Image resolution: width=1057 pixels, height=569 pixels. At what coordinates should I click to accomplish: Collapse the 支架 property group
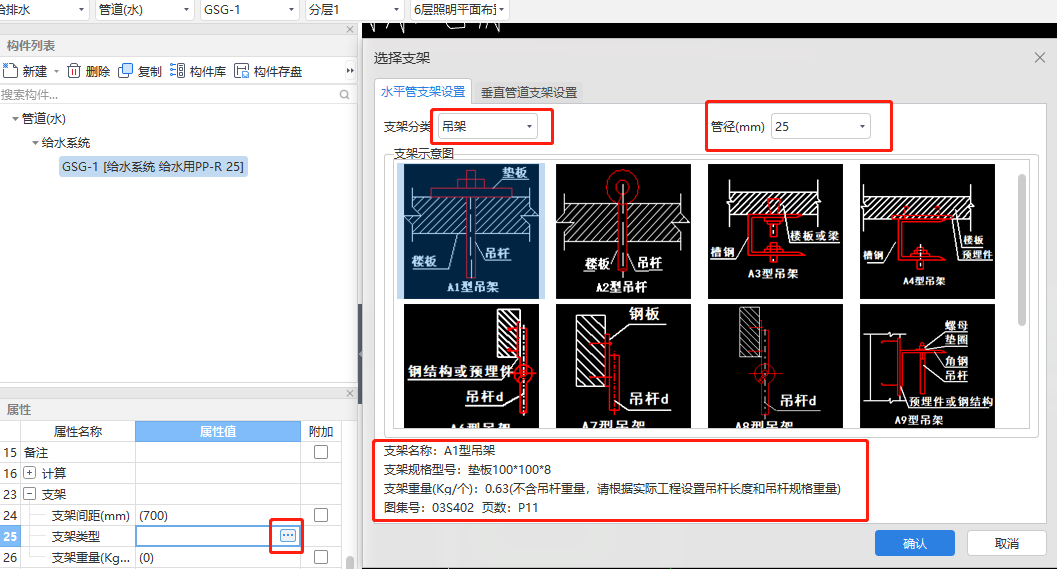(x=30, y=493)
